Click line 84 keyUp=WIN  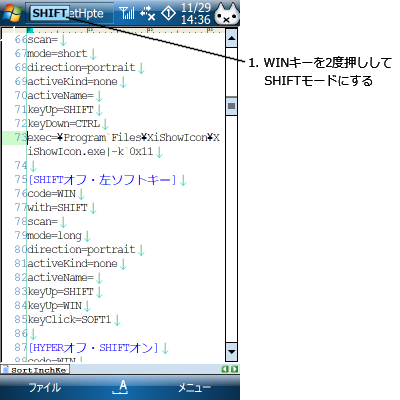click(54, 305)
